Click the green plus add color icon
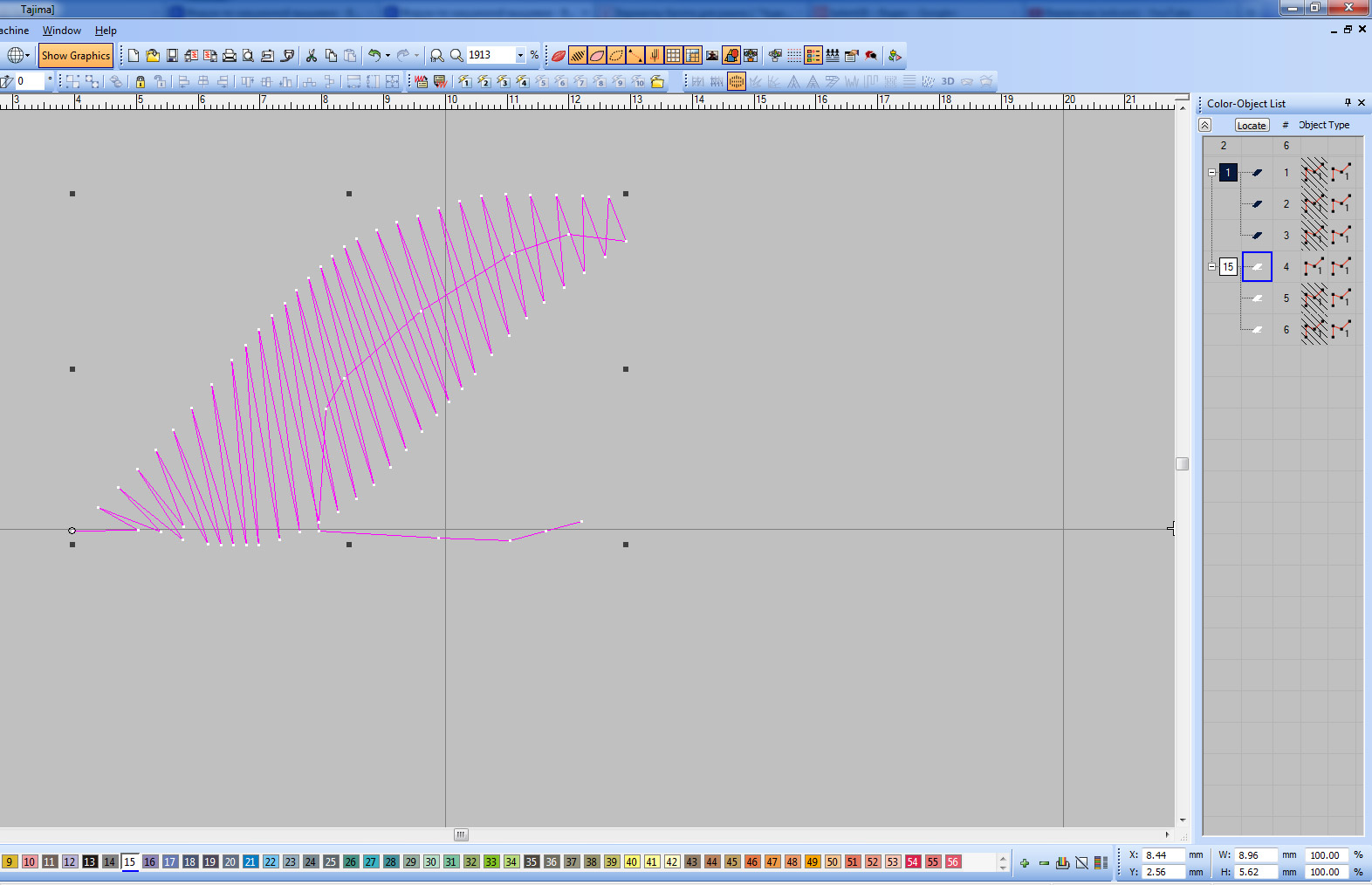This screenshot has width=1372, height=885. (x=1024, y=862)
